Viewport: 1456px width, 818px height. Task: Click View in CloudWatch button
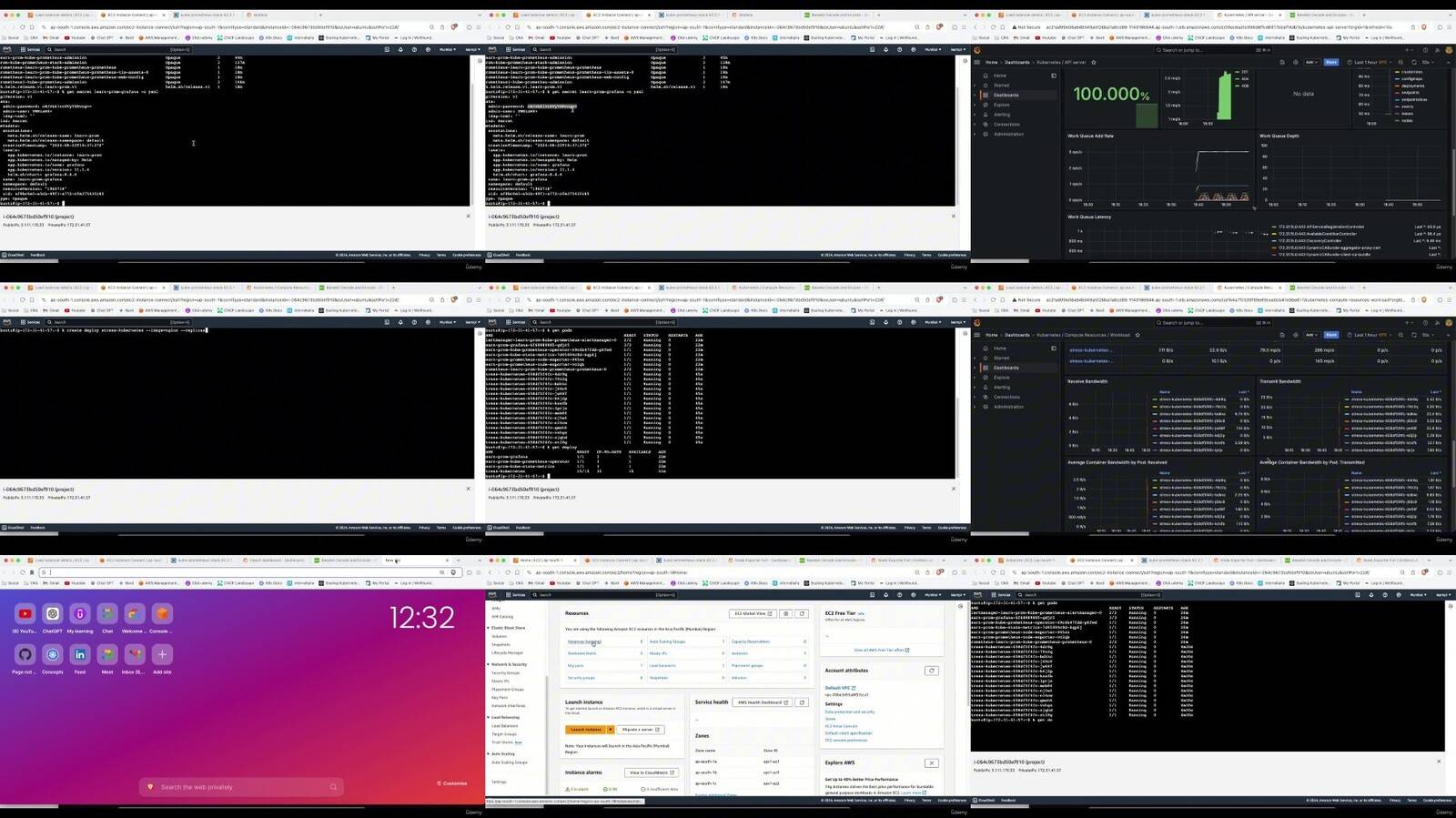pyautogui.click(x=651, y=773)
